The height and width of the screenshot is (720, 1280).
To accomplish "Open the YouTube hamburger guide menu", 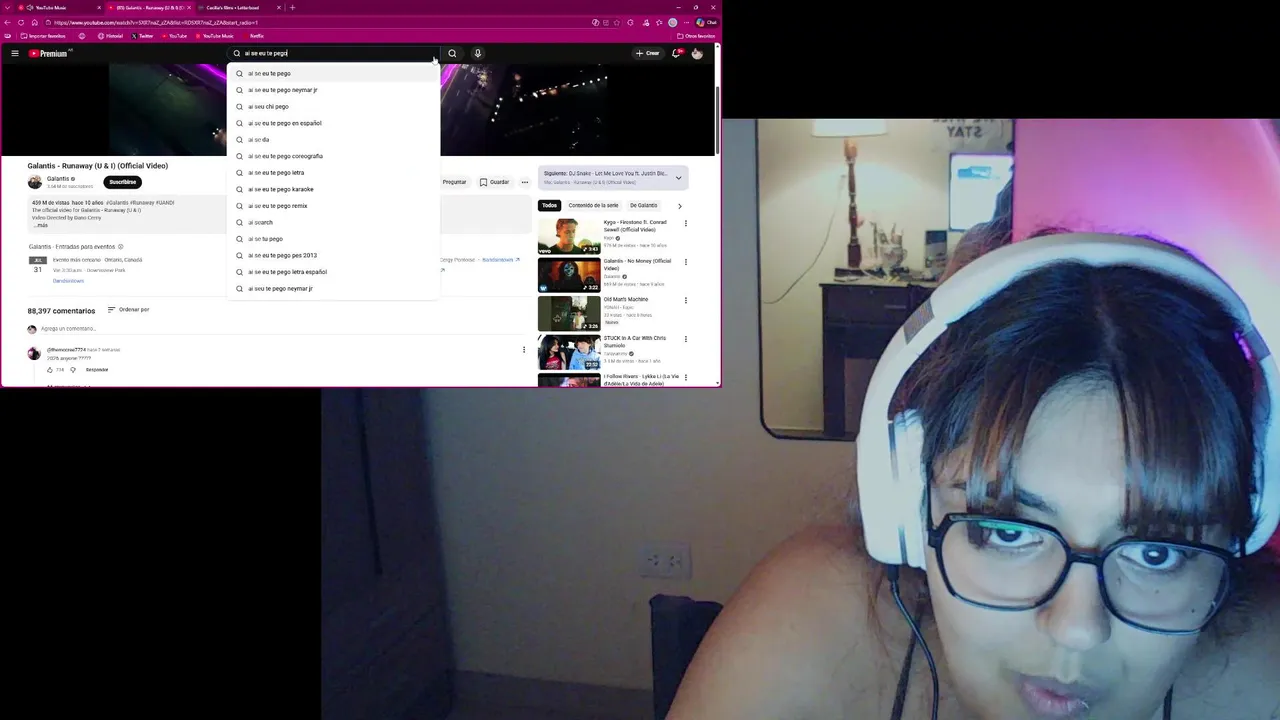I will tap(15, 53).
